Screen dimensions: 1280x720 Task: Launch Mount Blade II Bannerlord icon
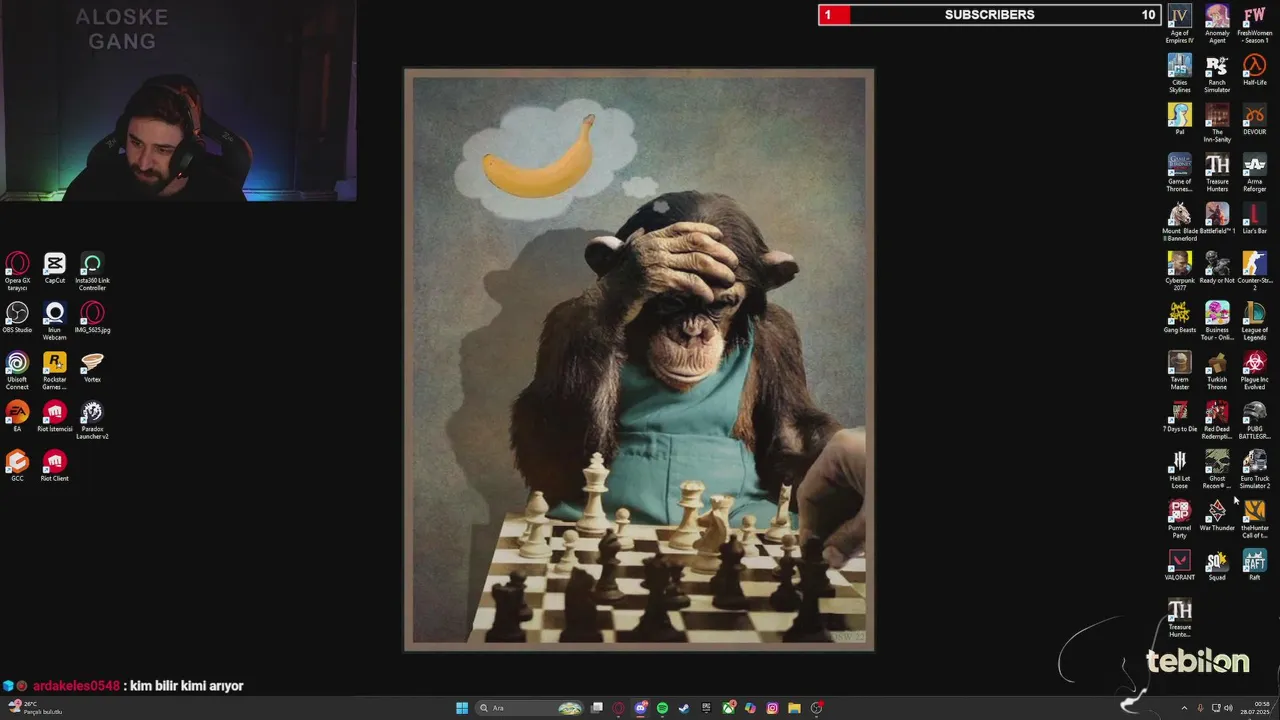point(1180,222)
